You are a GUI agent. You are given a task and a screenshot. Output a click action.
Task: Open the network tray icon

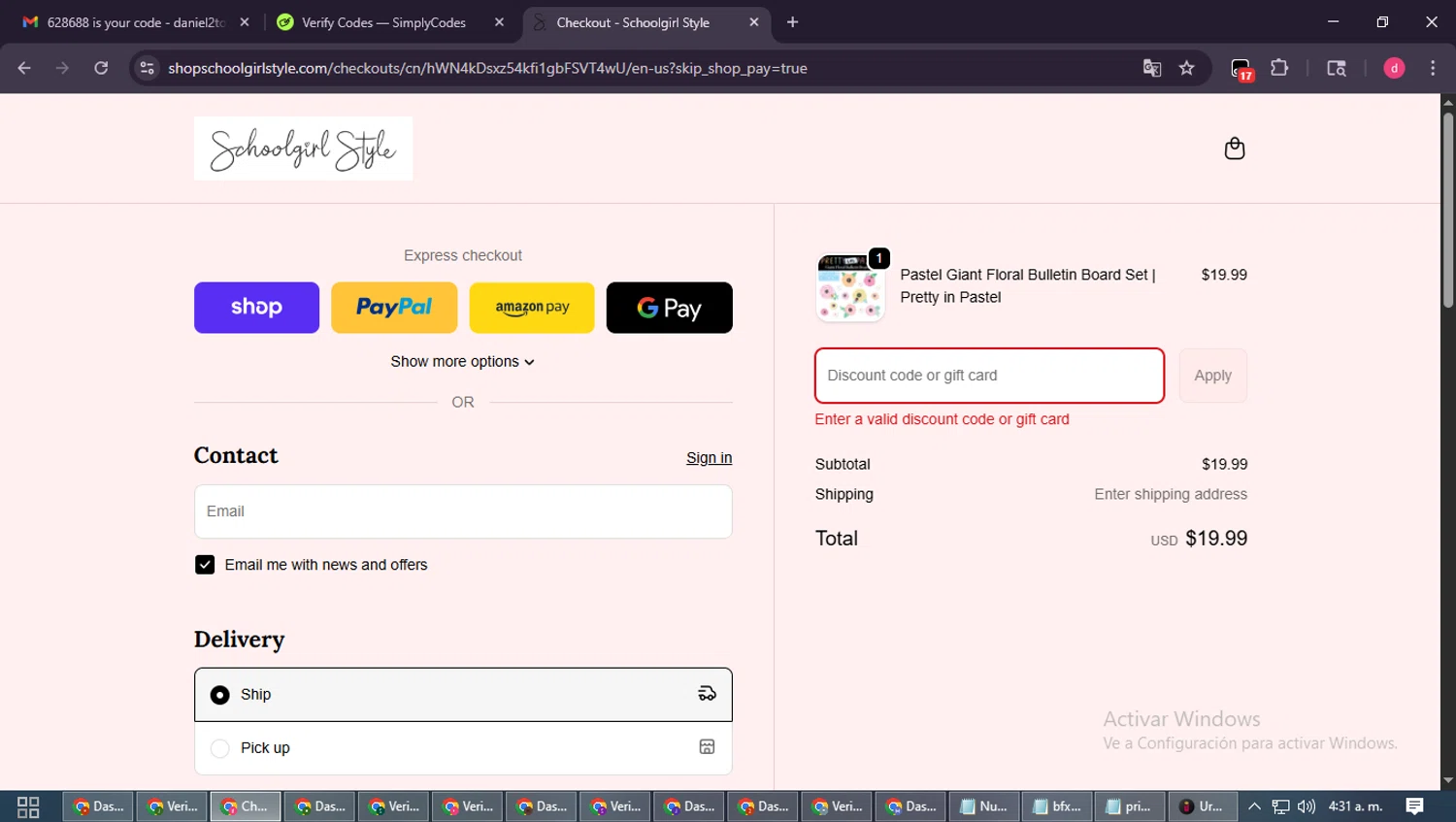(x=1281, y=806)
